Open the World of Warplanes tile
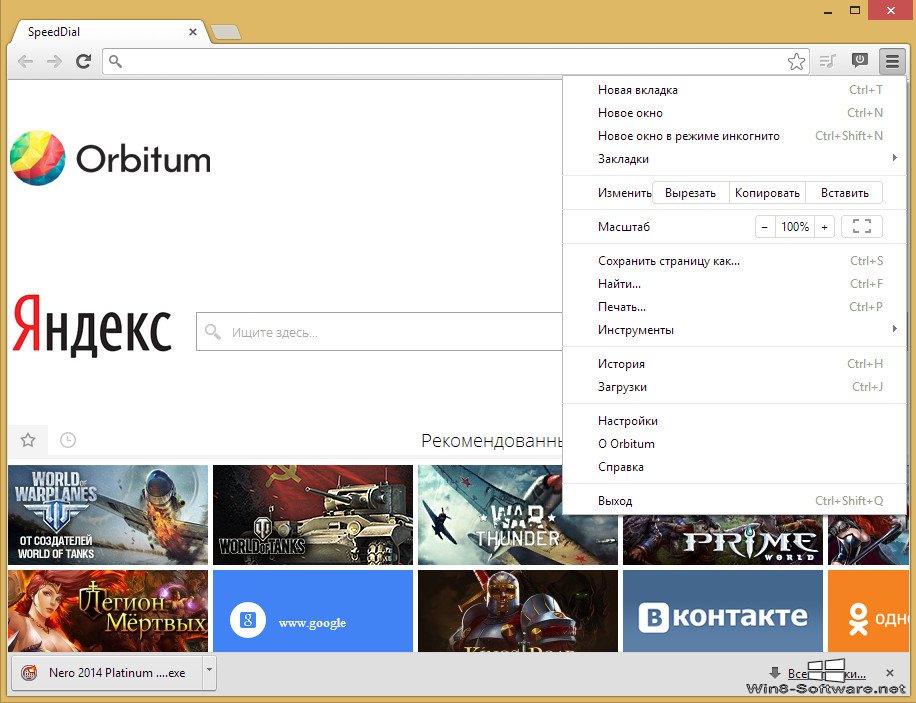Screen dimensions: 916x703 click(108, 515)
